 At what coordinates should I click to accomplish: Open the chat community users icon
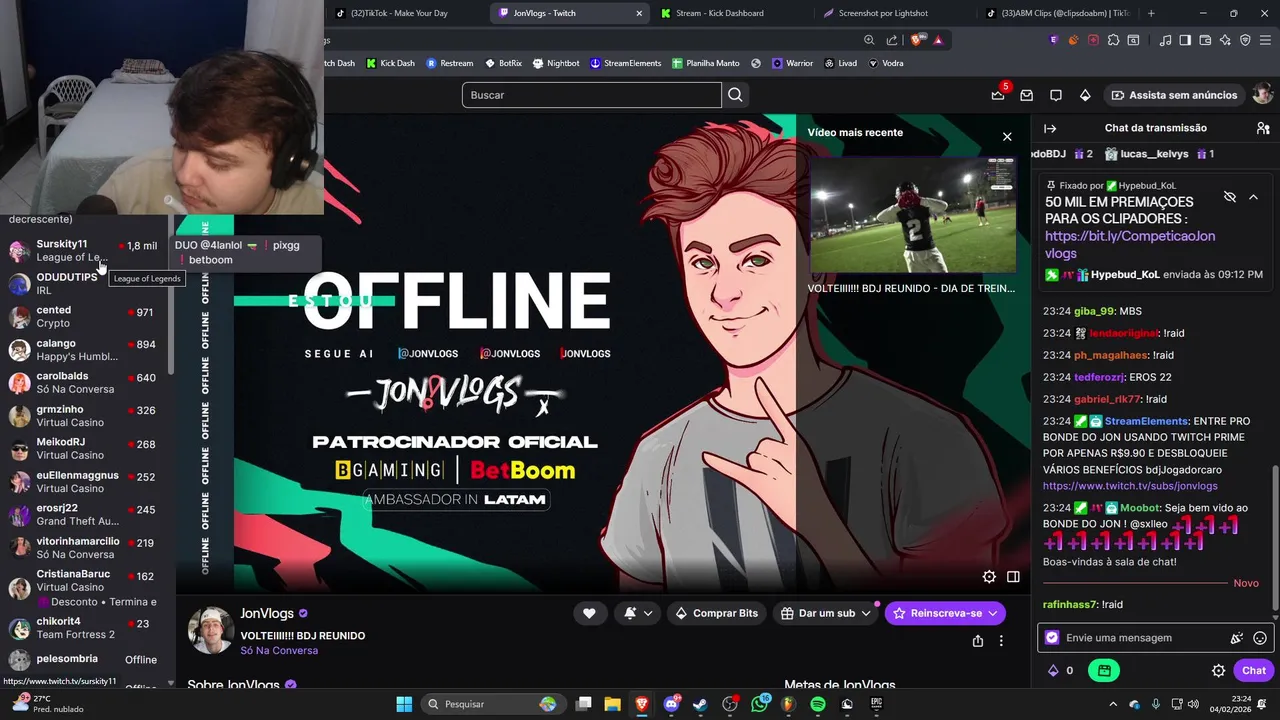(1263, 128)
